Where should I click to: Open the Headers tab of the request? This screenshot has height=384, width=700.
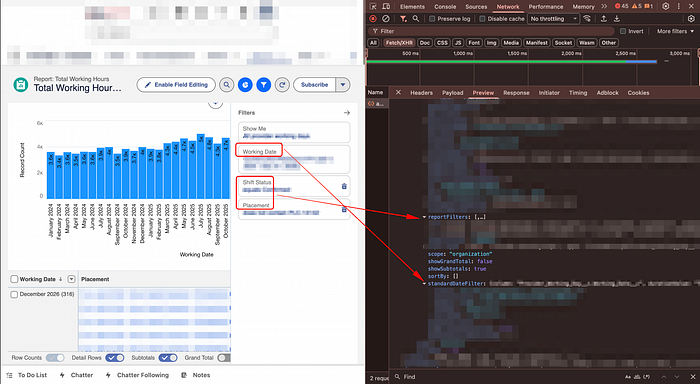click(421, 93)
